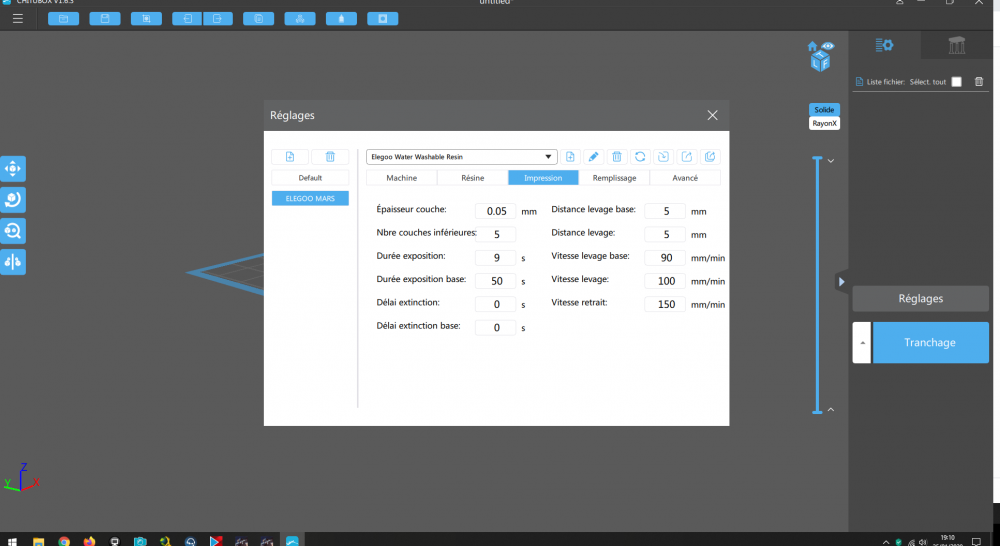The image size is (1000, 546).
Task: Open the hamburger main menu
Action: point(18,18)
